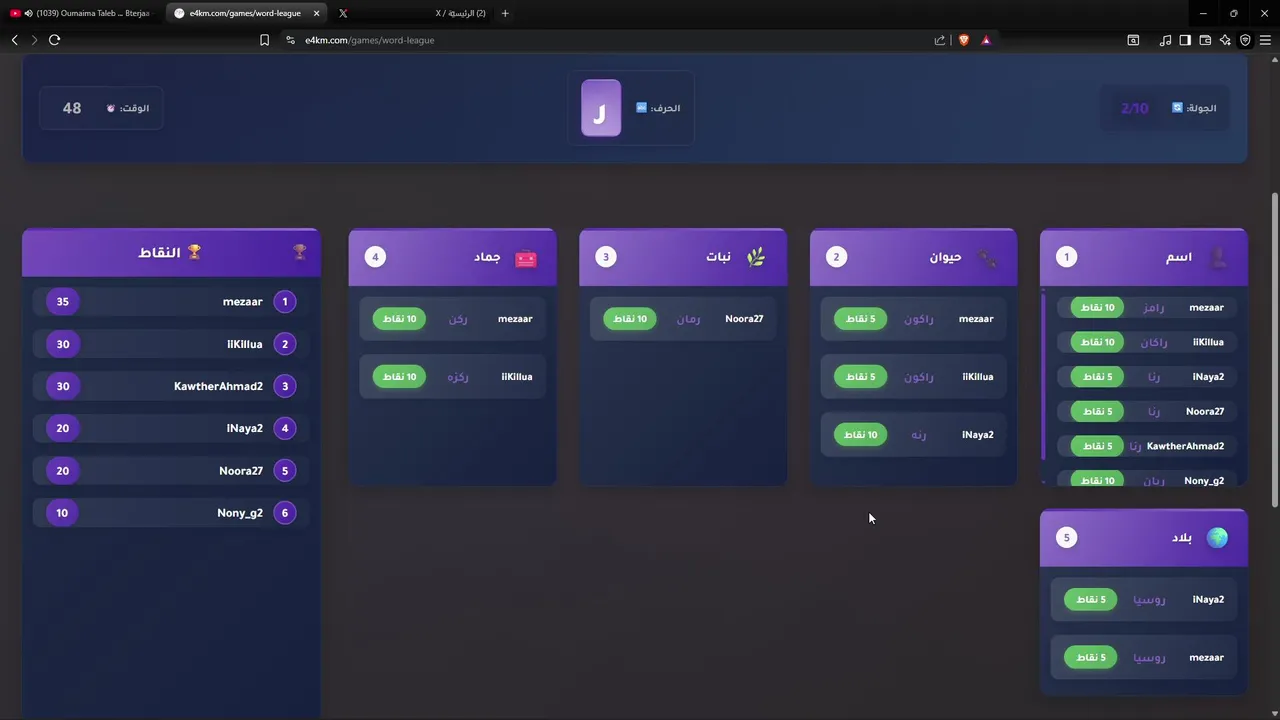Open the Brave Wallet icon

pos(1205,40)
